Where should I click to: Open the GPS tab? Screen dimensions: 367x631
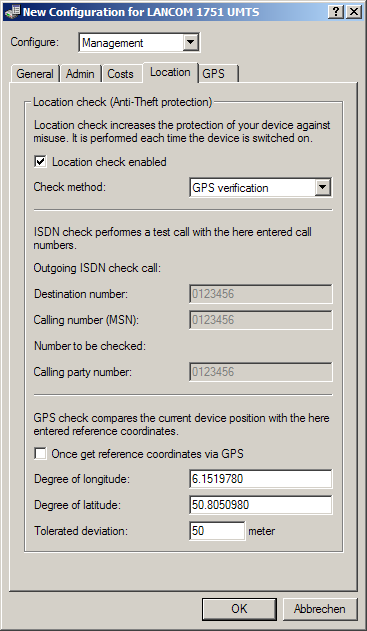[218, 74]
